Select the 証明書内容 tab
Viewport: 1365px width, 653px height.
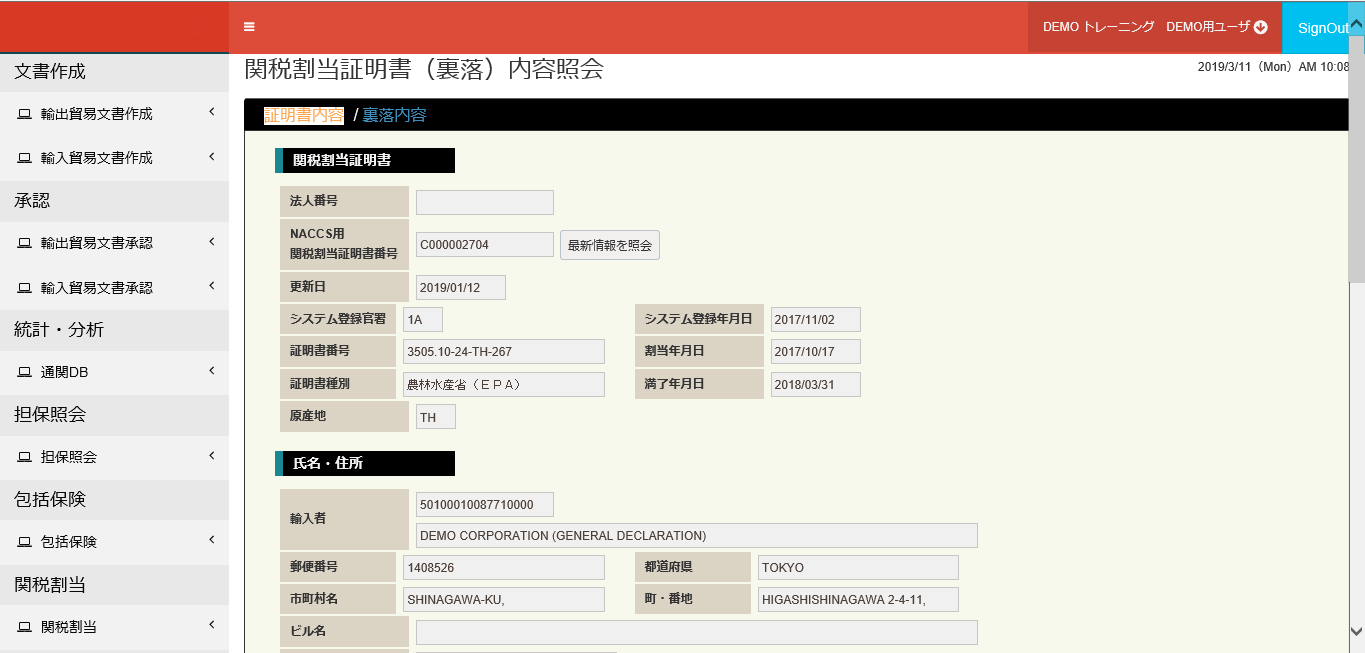[x=304, y=115]
